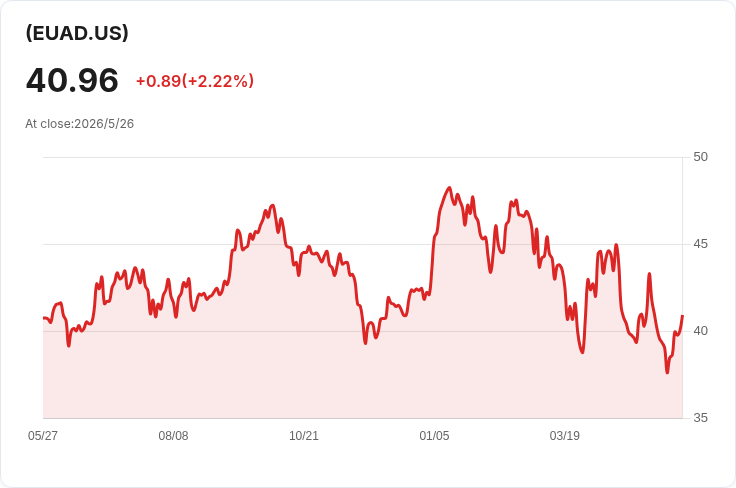Click the 01/05 x-axis date label
This screenshot has height=488, width=736.
coord(434,436)
